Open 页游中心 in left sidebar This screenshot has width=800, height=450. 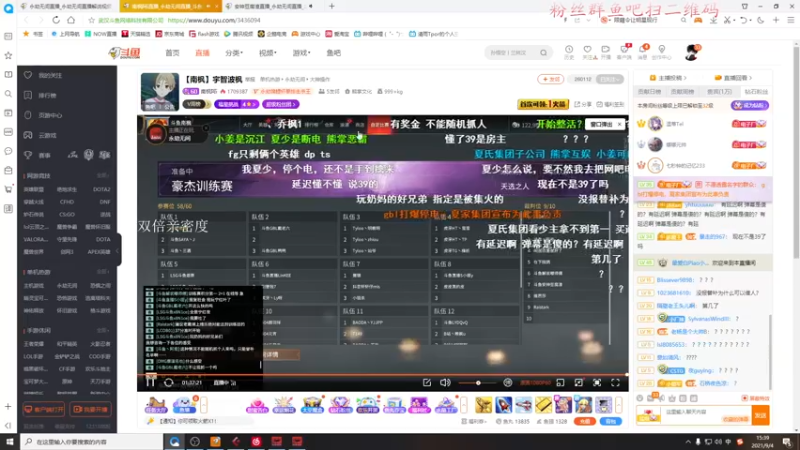coord(44,115)
